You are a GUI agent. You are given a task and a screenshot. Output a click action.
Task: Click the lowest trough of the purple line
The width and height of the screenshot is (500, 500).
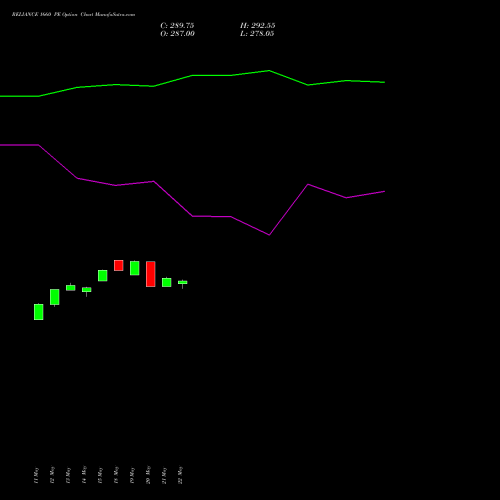click(269, 235)
